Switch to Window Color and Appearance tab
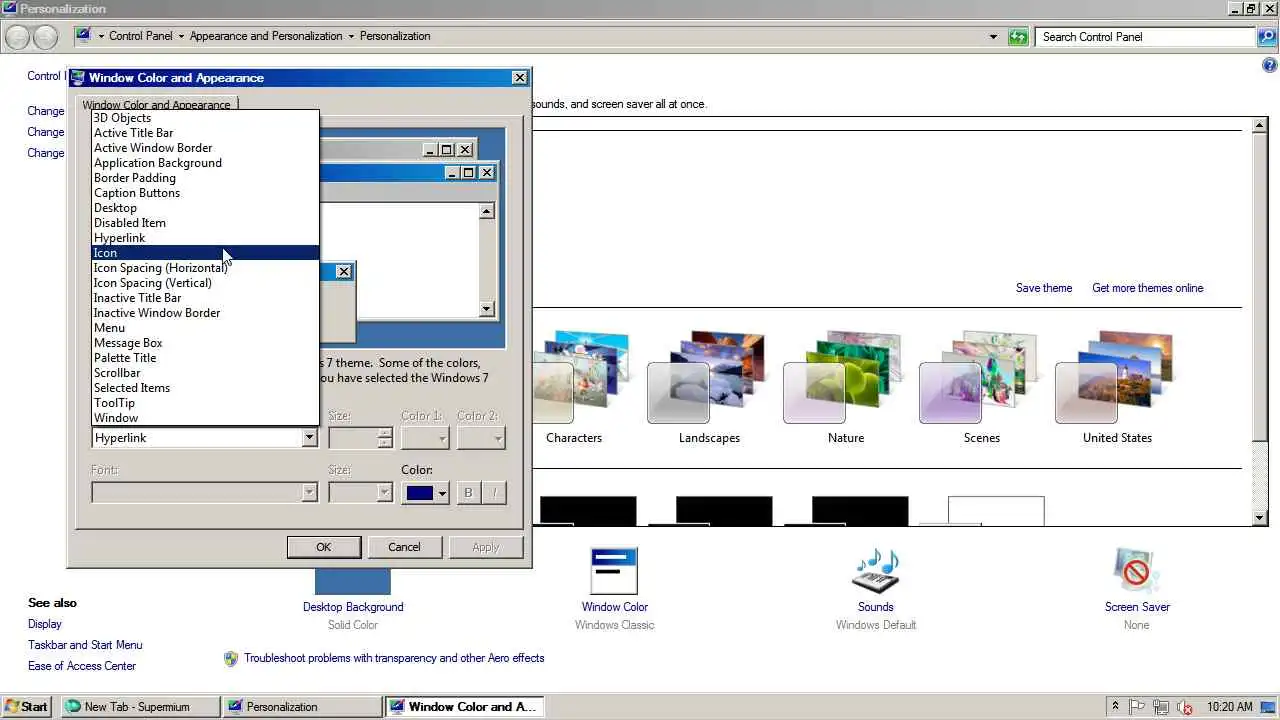 156,105
